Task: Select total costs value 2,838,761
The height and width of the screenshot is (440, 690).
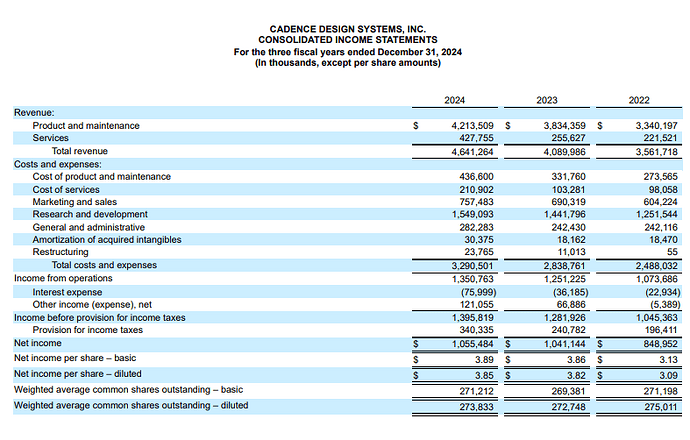Action: pyautogui.click(x=565, y=266)
